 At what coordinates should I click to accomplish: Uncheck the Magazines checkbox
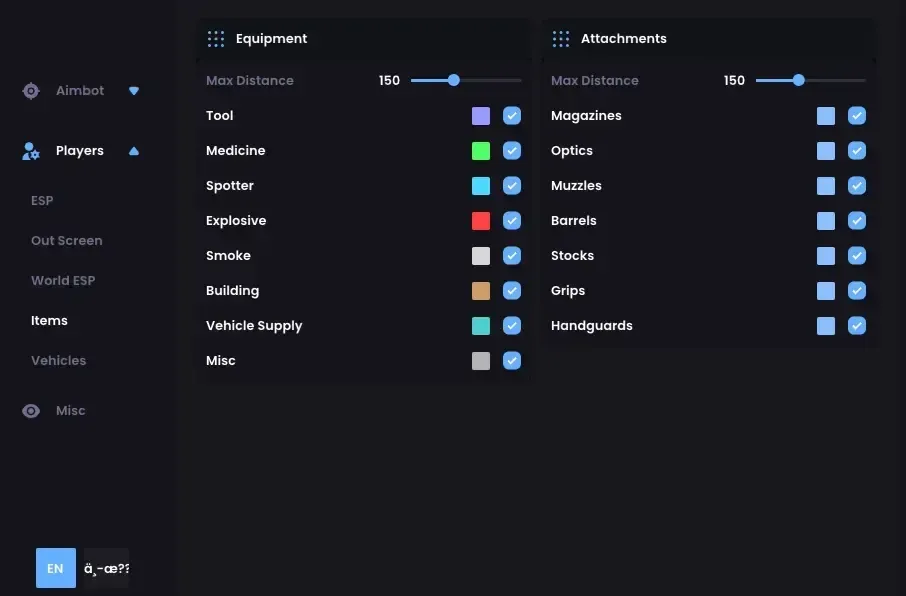tap(857, 116)
